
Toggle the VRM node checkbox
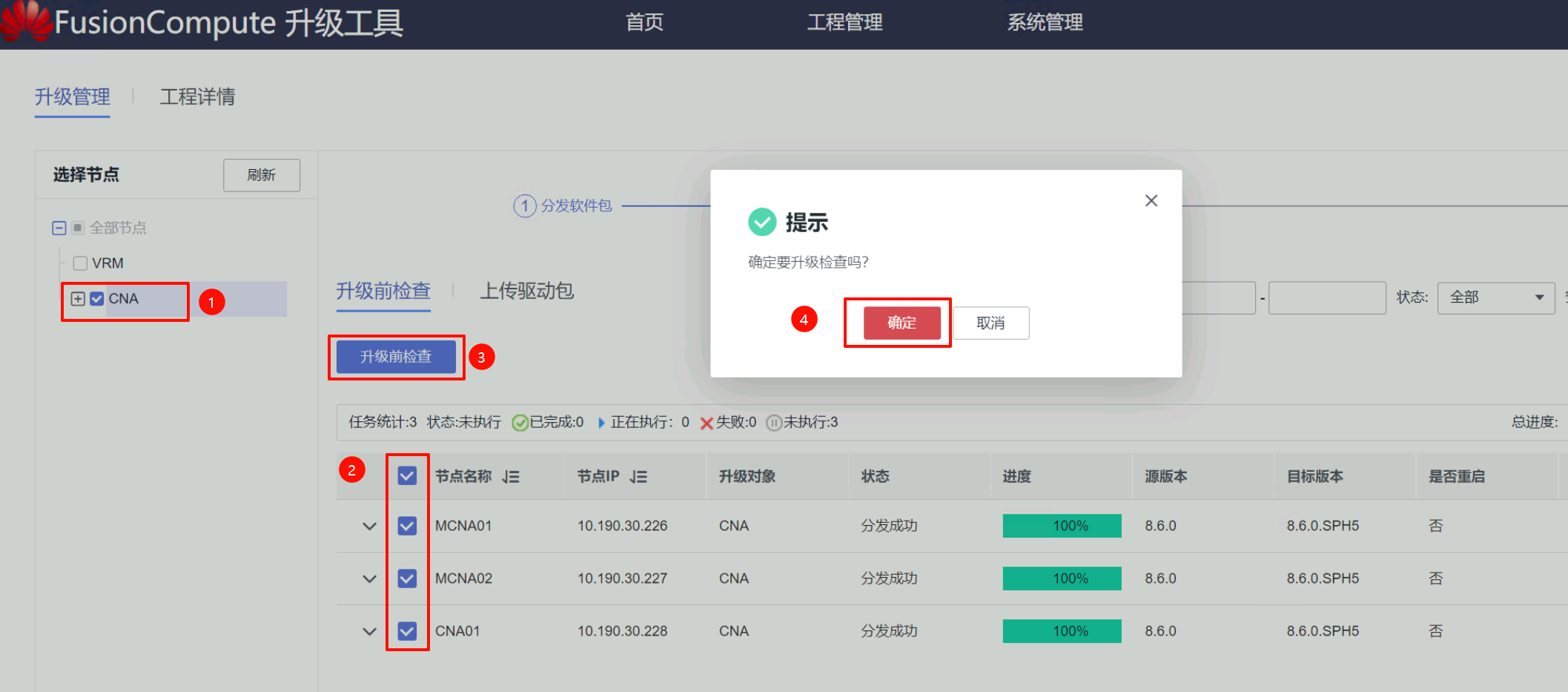(x=81, y=263)
